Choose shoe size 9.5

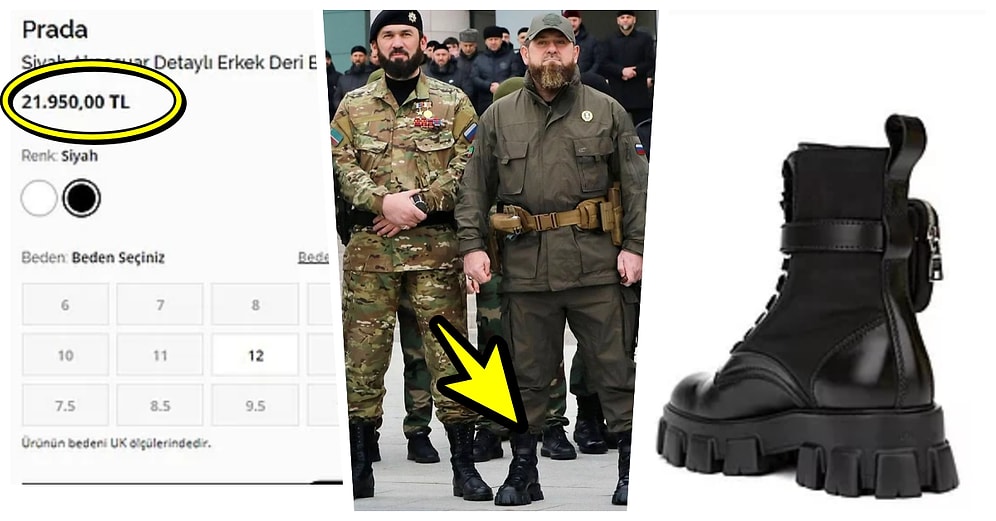pos(255,405)
